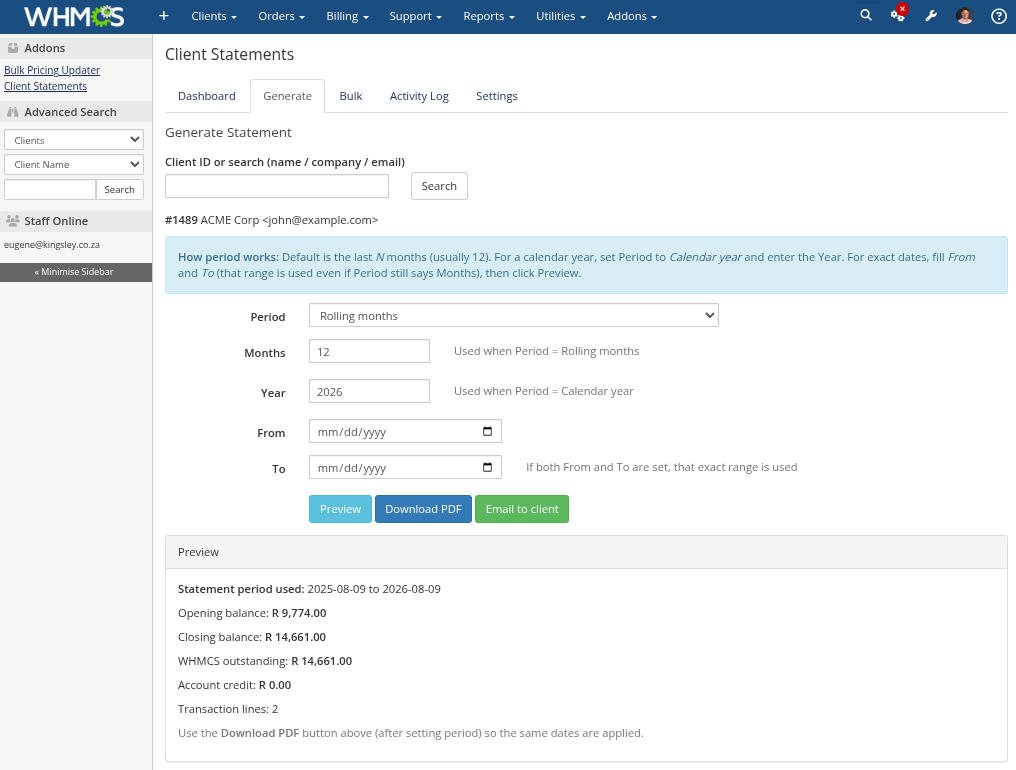Click Minimise Sidebar
The width and height of the screenshot is (1016, 770).
tap(76, 272)
